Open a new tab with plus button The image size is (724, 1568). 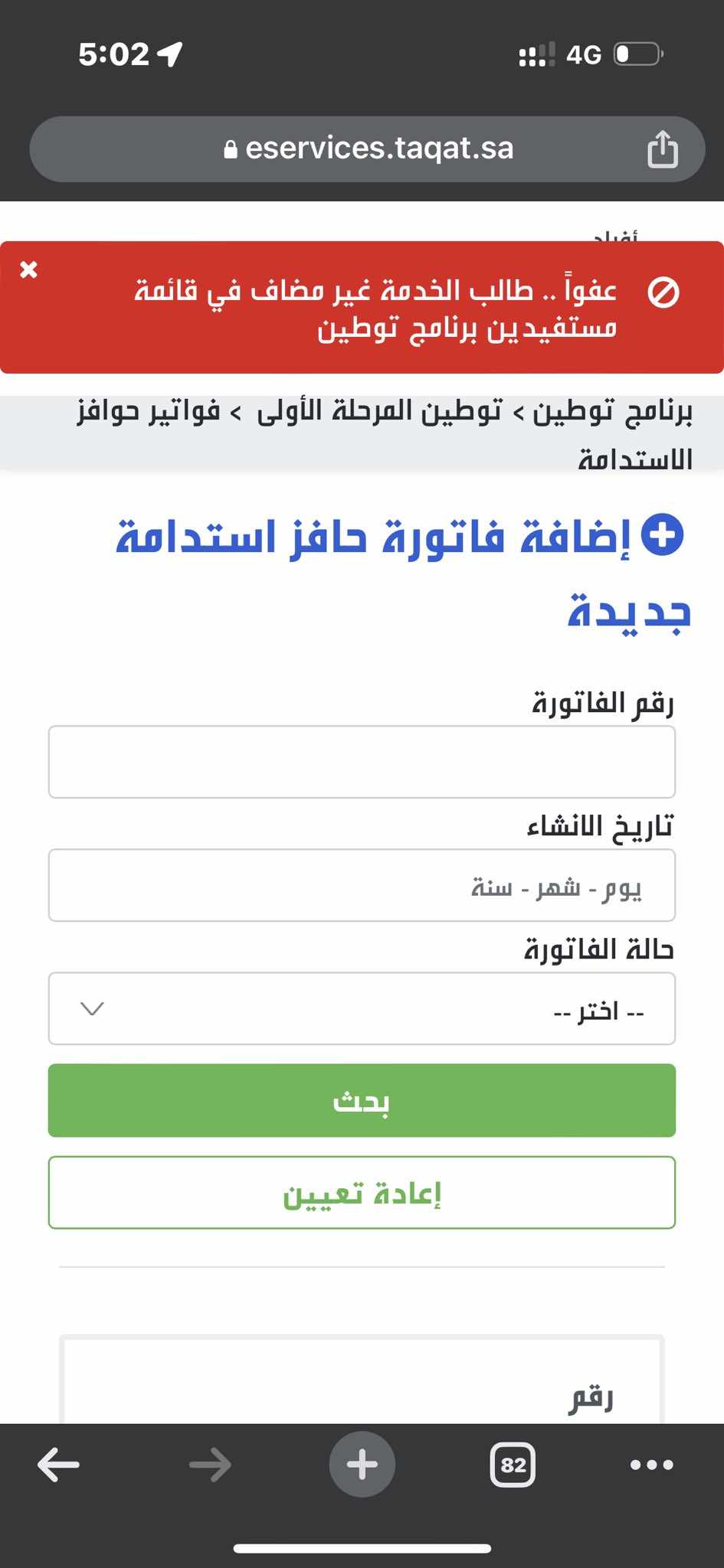tap(362, 1465)
